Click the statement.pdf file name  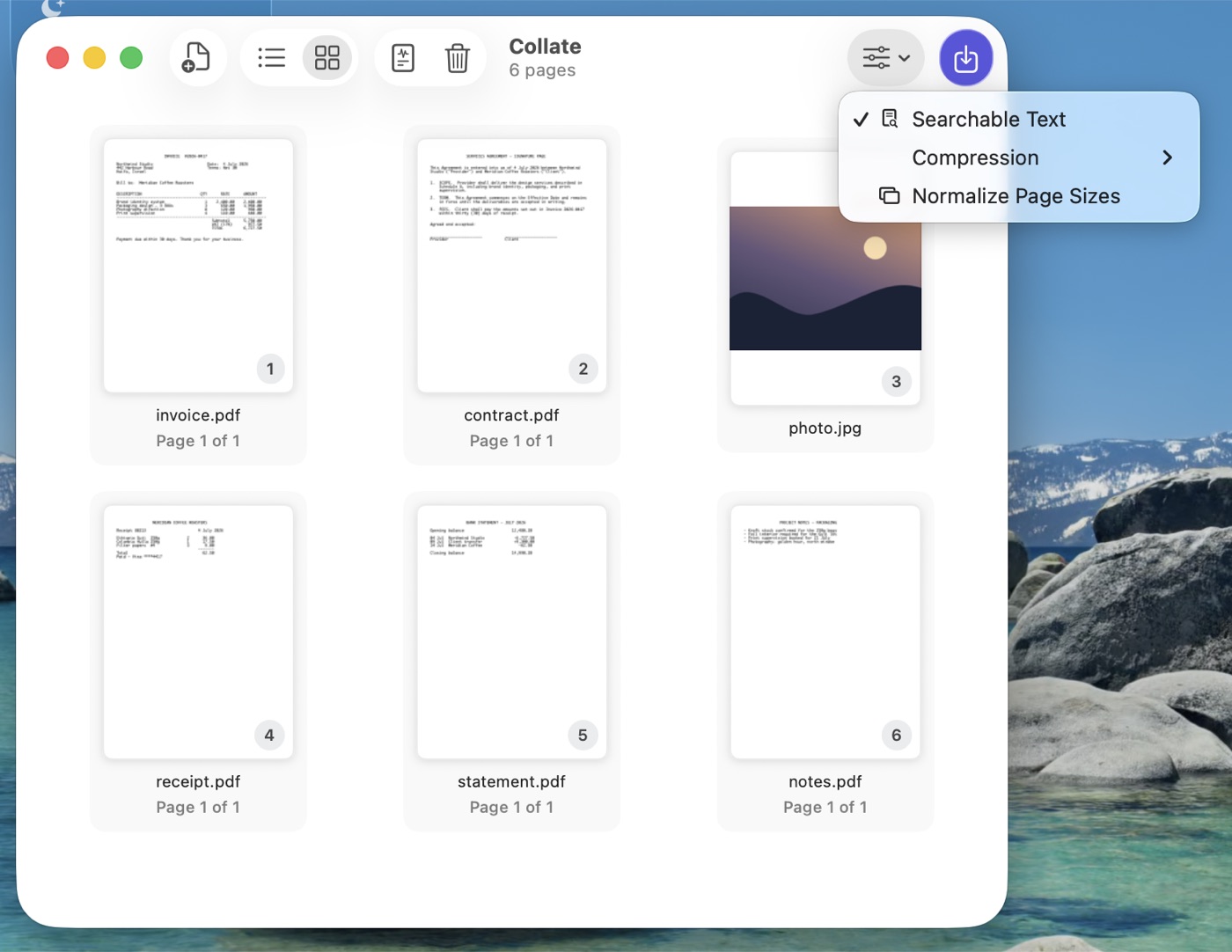(511, 781)
